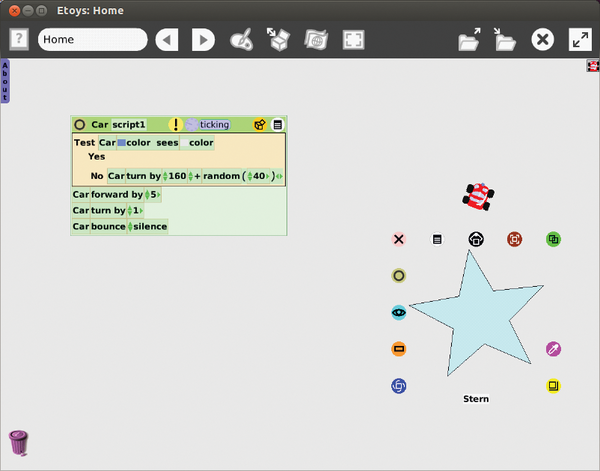Viewport: 600px width, 471px height.
Task: Change the plus operator arrows
Action: tap(191, 176)
